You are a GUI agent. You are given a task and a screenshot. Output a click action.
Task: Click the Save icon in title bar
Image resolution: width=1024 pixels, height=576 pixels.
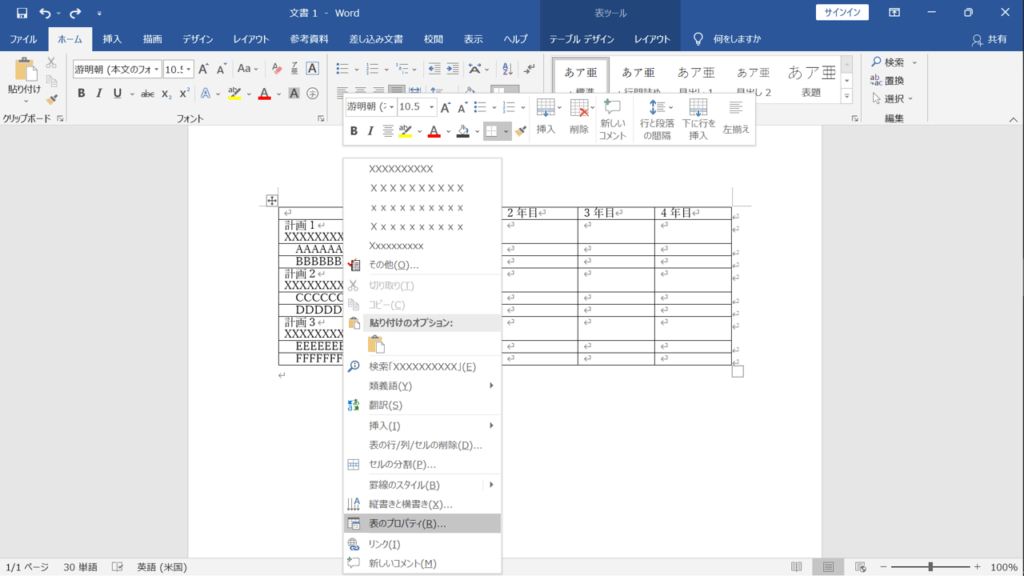coord(22,13)
